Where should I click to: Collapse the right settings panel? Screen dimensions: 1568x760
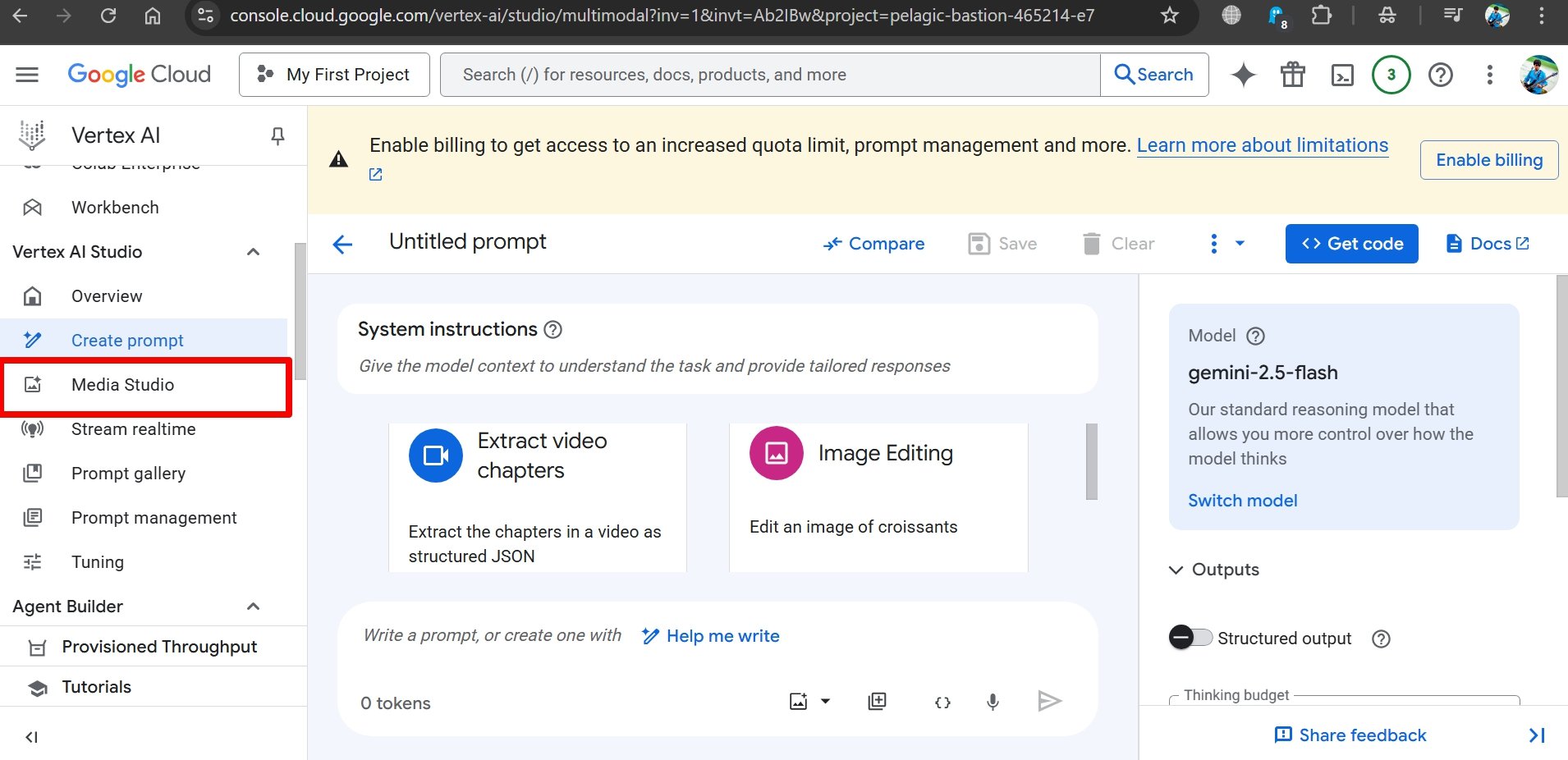click(x=1537, y=735)
